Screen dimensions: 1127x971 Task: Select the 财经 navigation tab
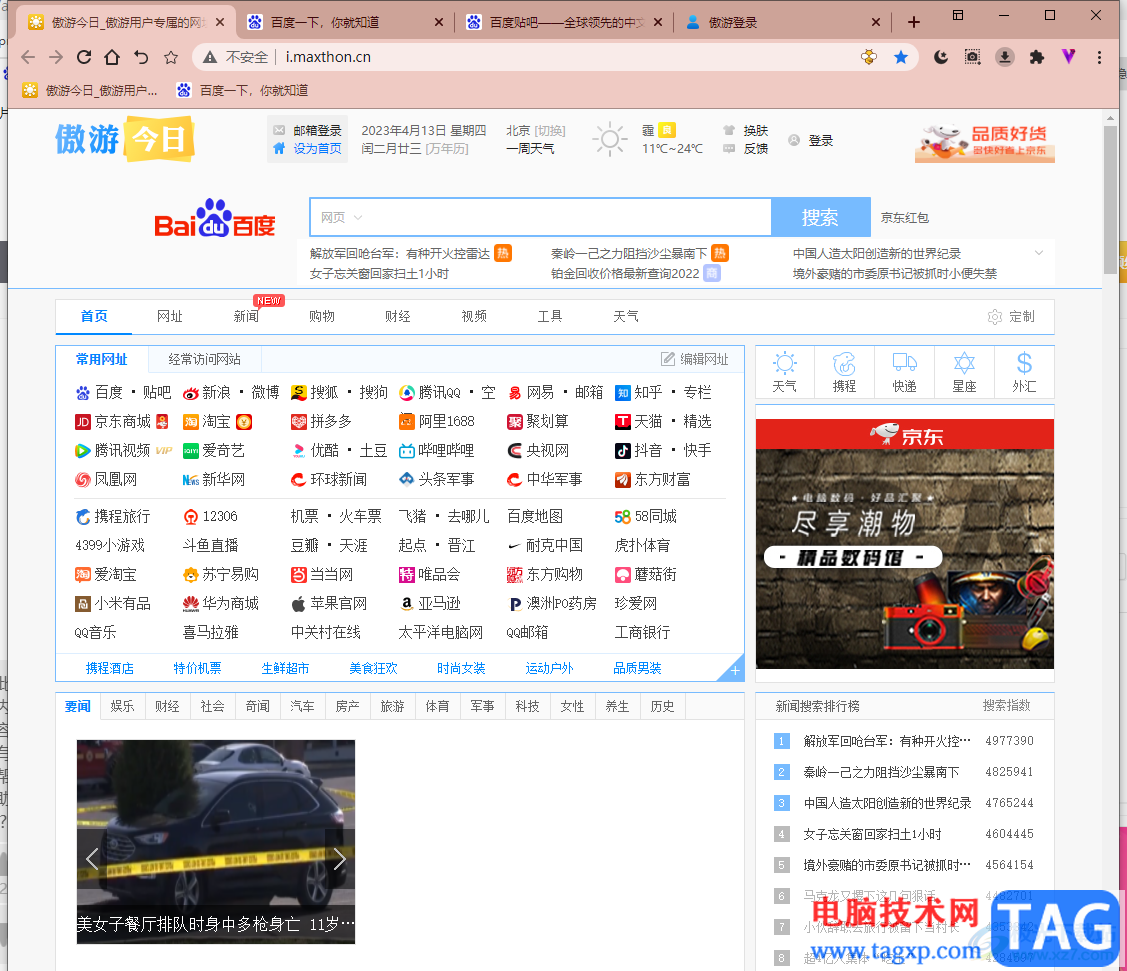click(x=397, y=316)
